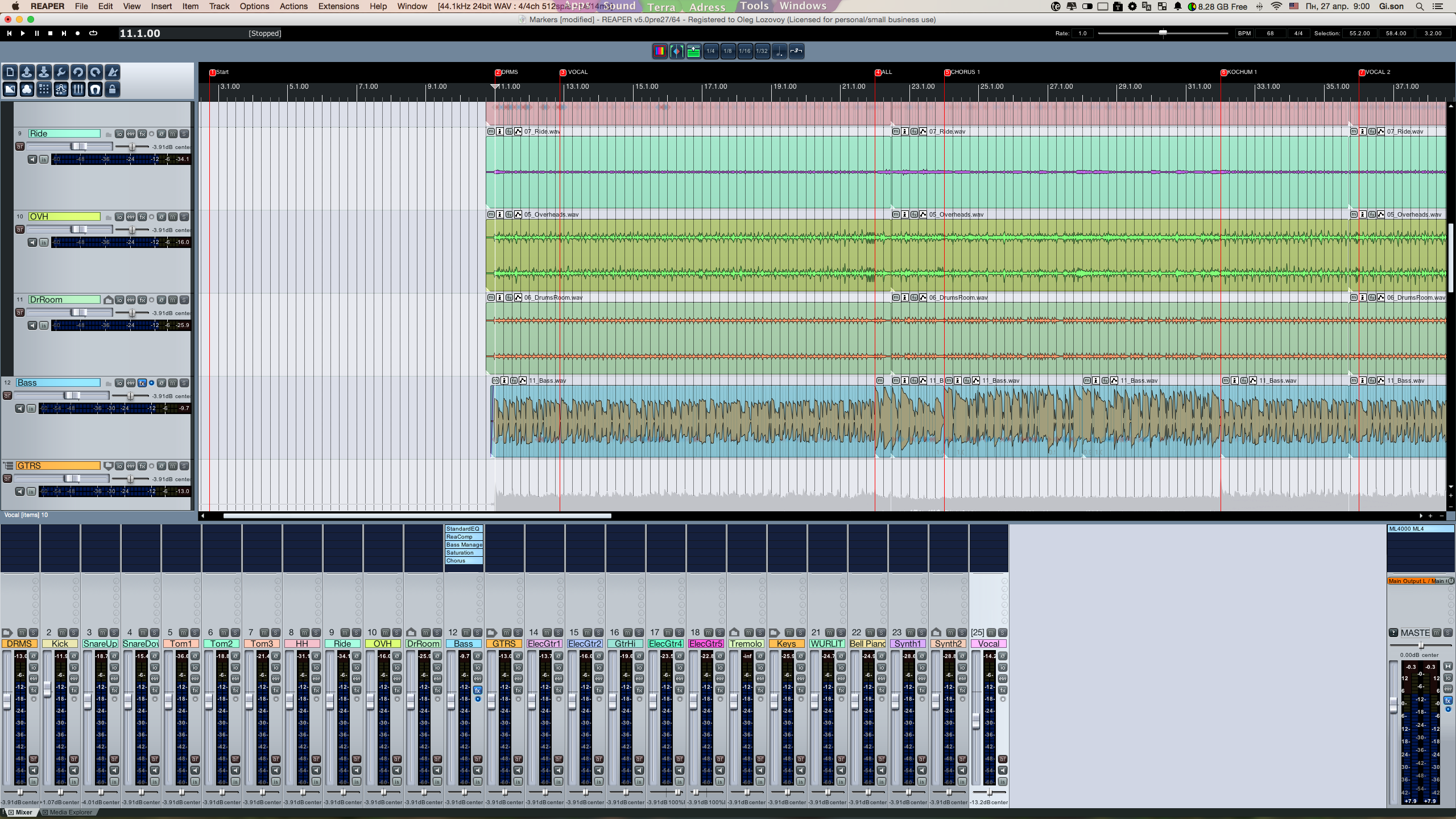Open the rainbow color picker toolbar icon
The image size is (1456, 819).
click(x=660, y=51)
